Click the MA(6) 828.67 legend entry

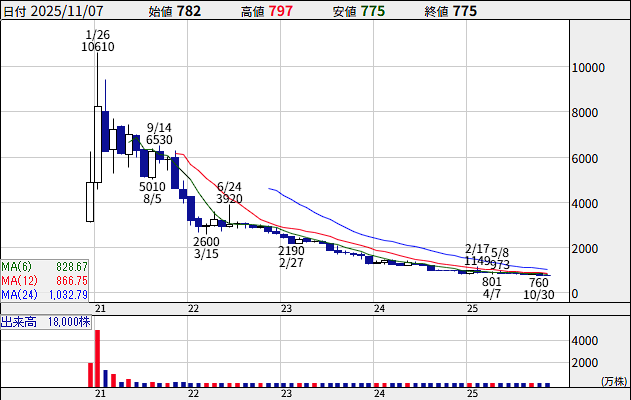click(44, 266)
